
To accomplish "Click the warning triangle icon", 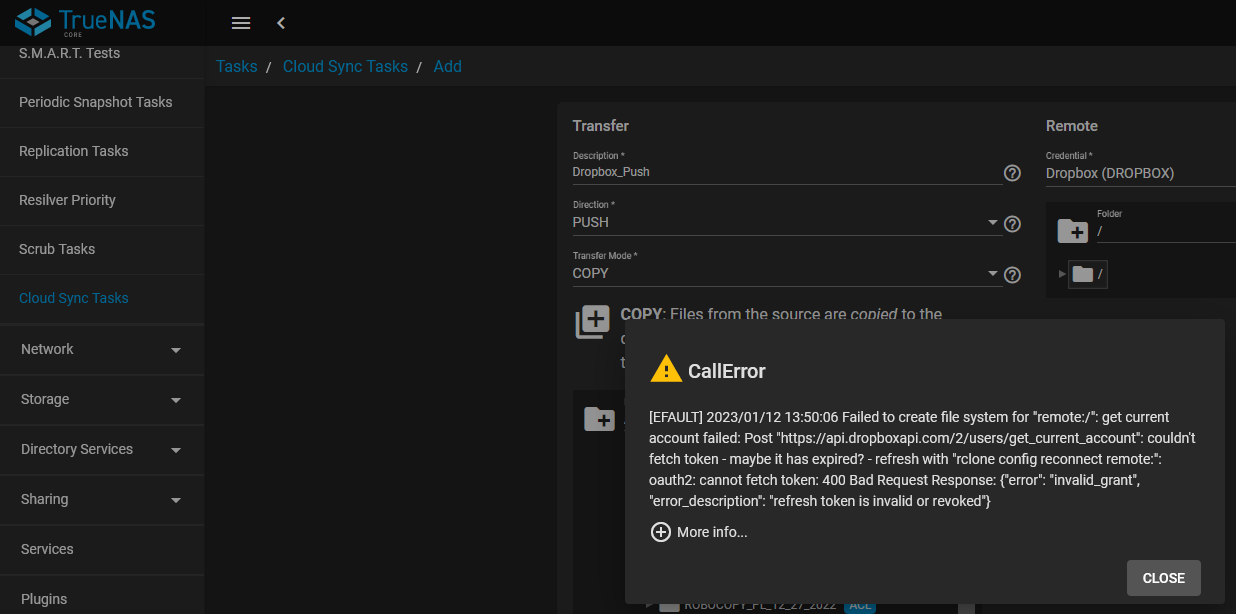I will [666, 369].
